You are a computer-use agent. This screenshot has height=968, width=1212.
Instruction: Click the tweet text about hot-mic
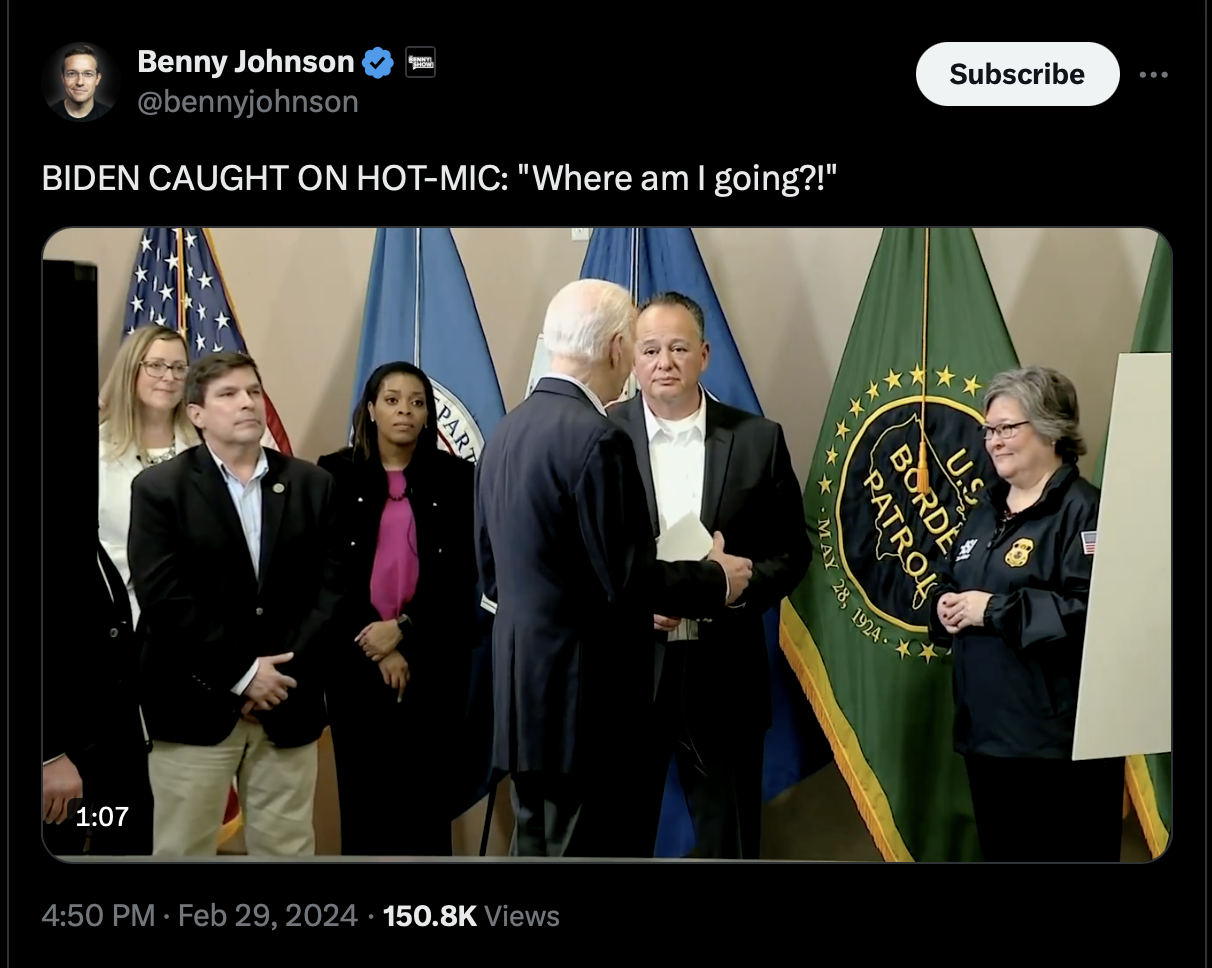[x=439, y=177]
